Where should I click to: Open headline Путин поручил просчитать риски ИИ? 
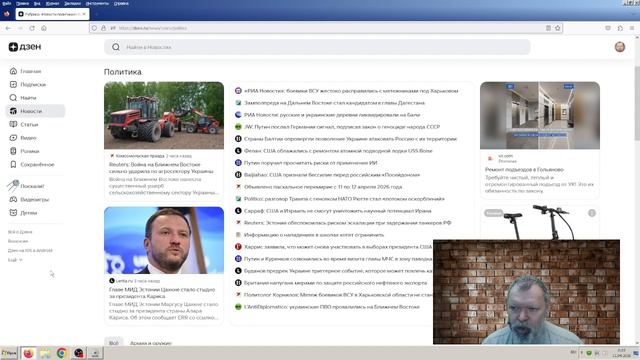311,163
